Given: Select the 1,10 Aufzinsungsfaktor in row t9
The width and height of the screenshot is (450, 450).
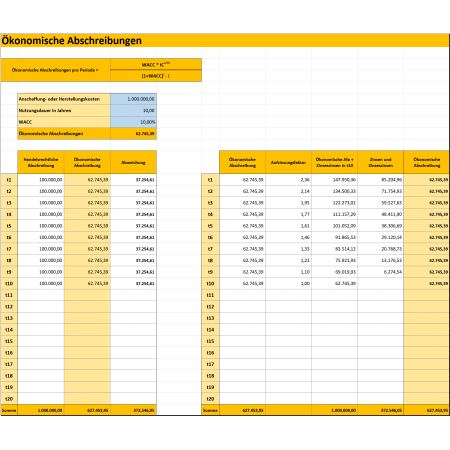Looking at the screenshot, I should tap(289, 272).
